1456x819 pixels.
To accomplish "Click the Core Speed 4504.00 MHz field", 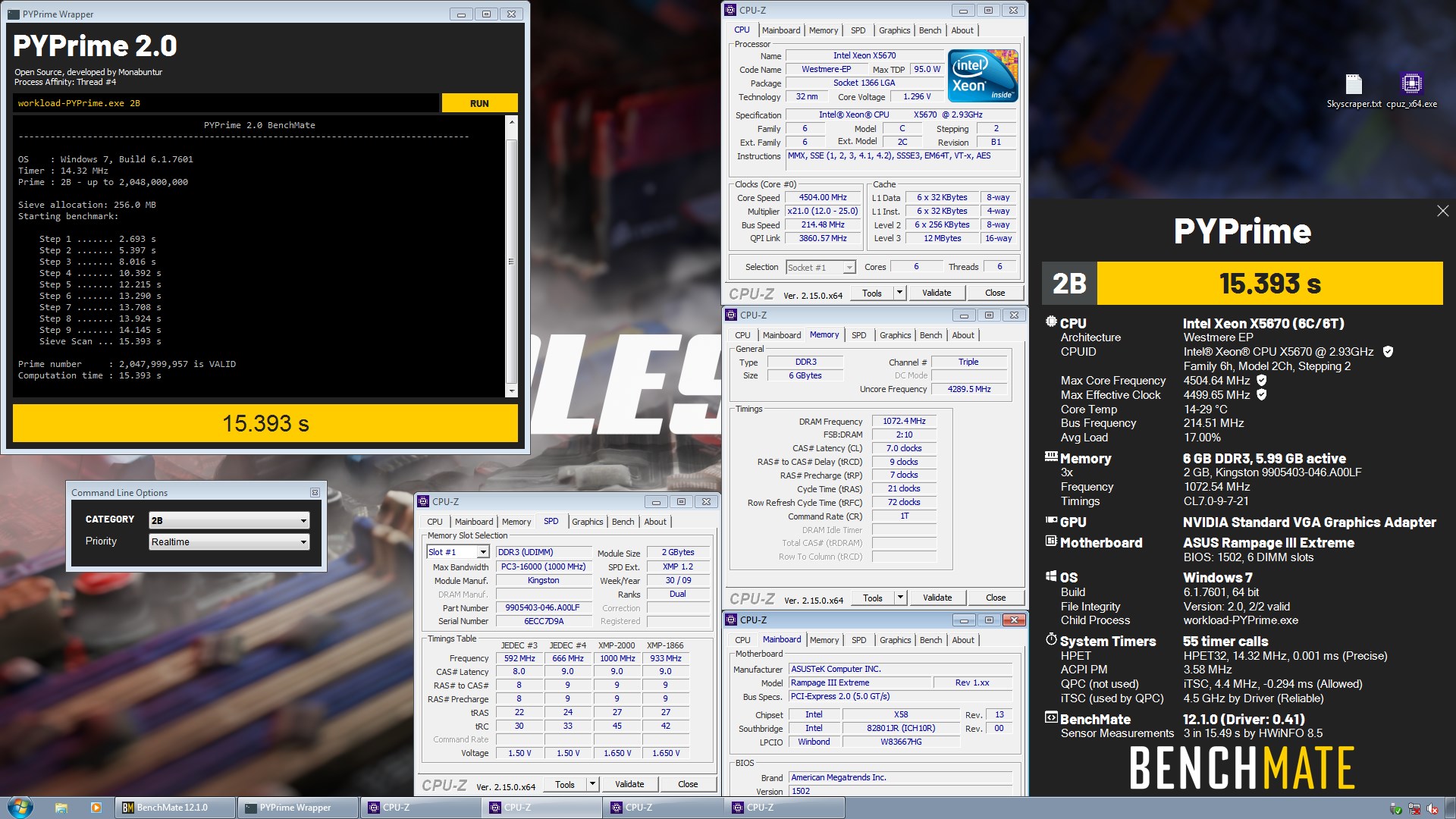I will [x=823, y=197].
